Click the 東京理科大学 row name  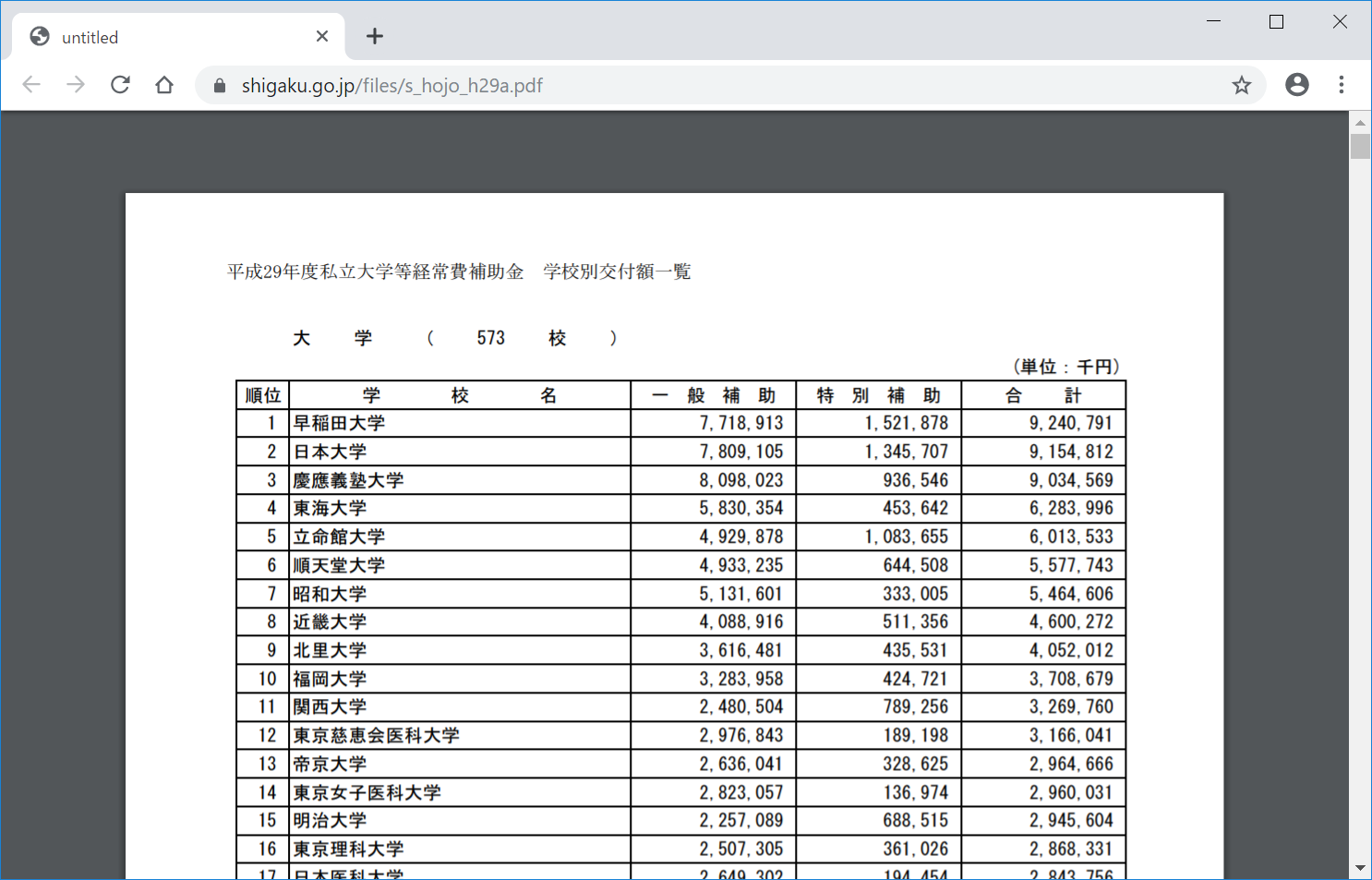point(348,849)
